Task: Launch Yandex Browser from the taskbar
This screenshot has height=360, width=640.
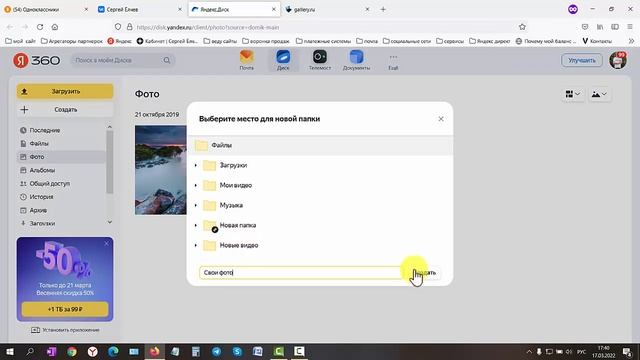Action: [93, 351]
